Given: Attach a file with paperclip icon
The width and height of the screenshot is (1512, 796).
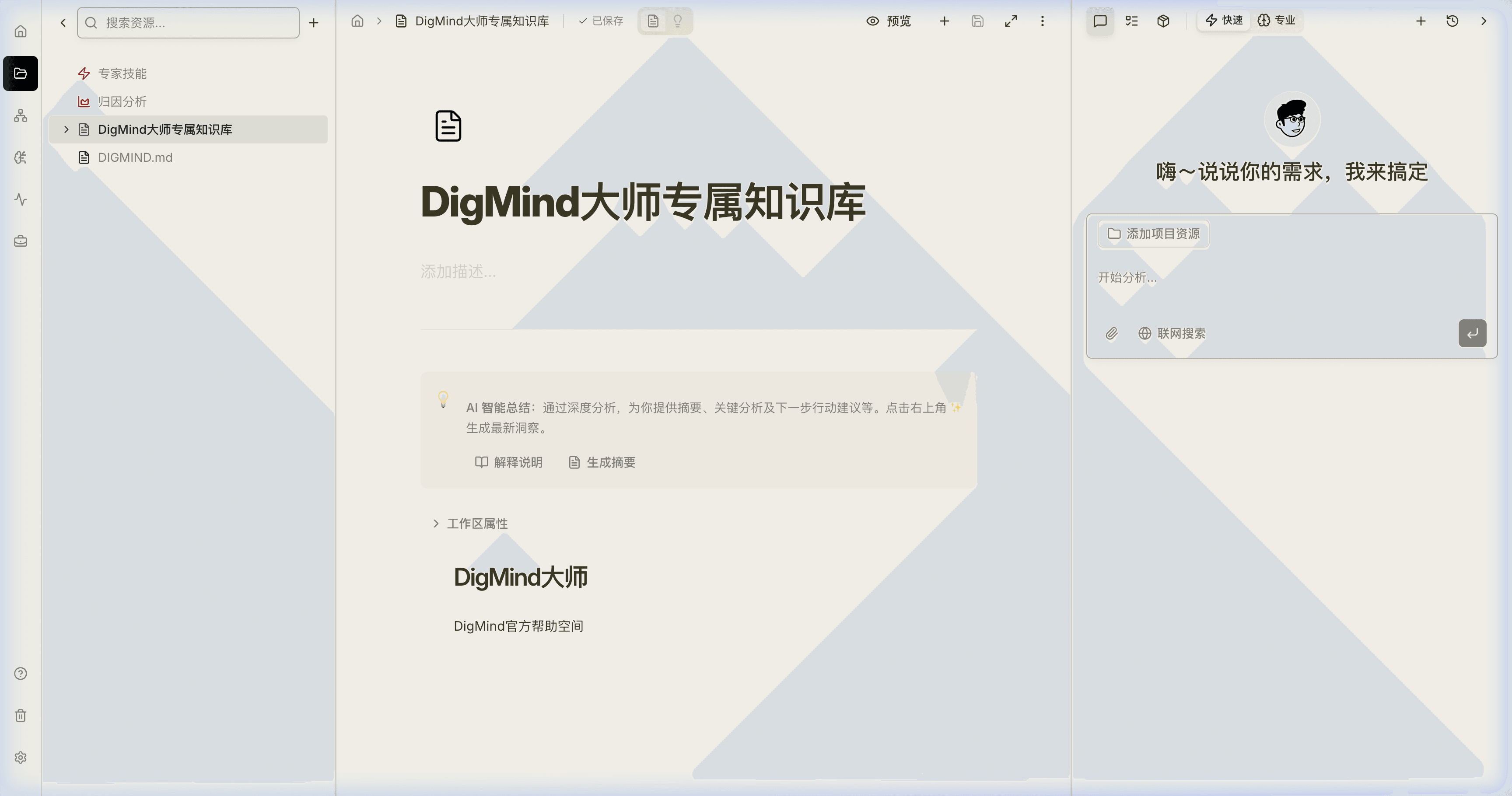Looking at the screenshot, I should point(1111,334).
